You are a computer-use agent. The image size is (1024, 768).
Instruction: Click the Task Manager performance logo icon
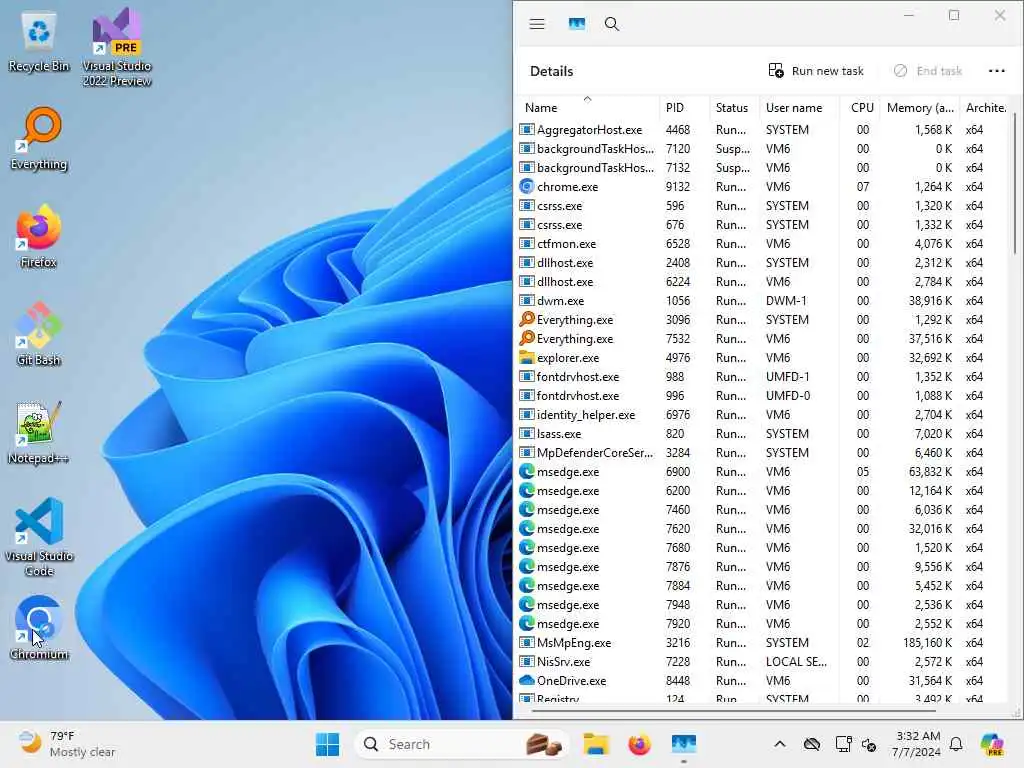pyautogui.click(x=577, y=24)
